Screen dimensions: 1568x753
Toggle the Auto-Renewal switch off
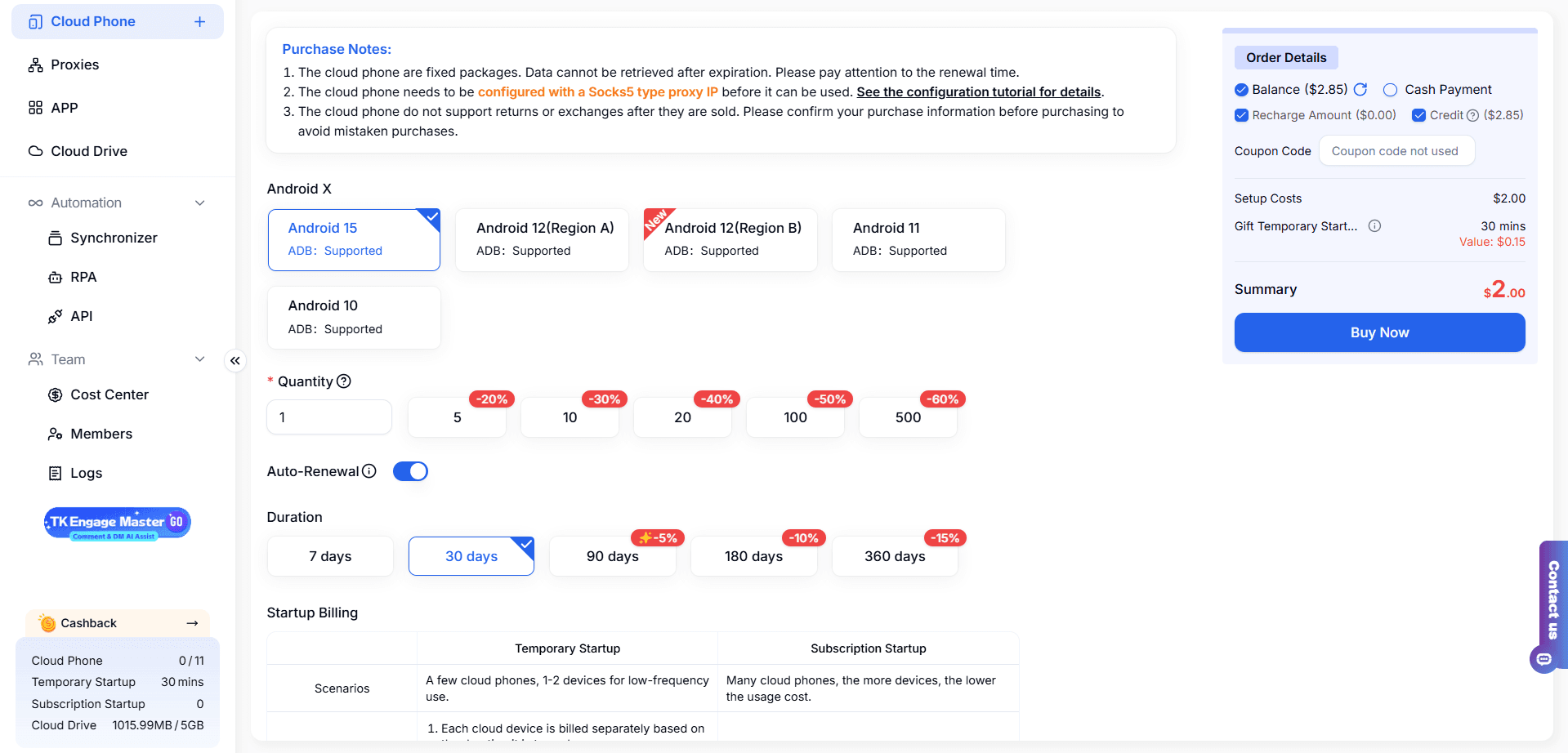point(410,471)
